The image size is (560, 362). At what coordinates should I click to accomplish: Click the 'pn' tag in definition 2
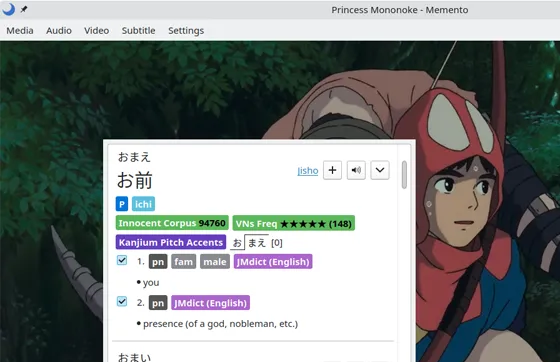(158, 303)
